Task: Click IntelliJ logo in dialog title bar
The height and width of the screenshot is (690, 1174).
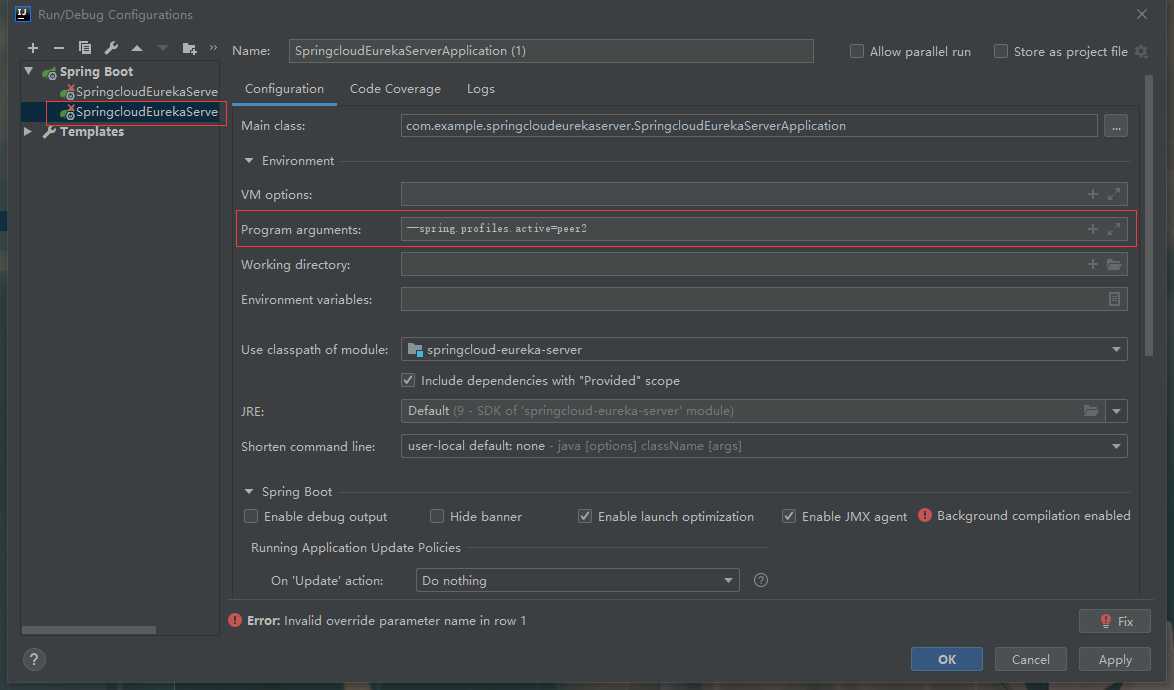Action: (22, 14)
